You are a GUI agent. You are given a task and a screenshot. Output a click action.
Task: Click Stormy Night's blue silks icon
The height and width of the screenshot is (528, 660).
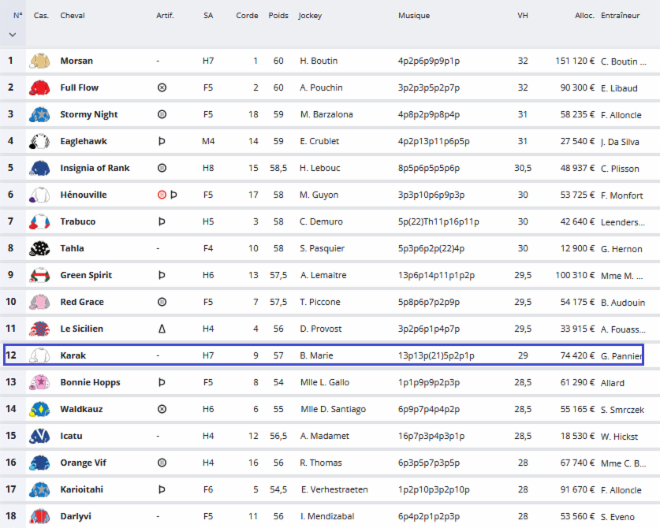[40, 115]
